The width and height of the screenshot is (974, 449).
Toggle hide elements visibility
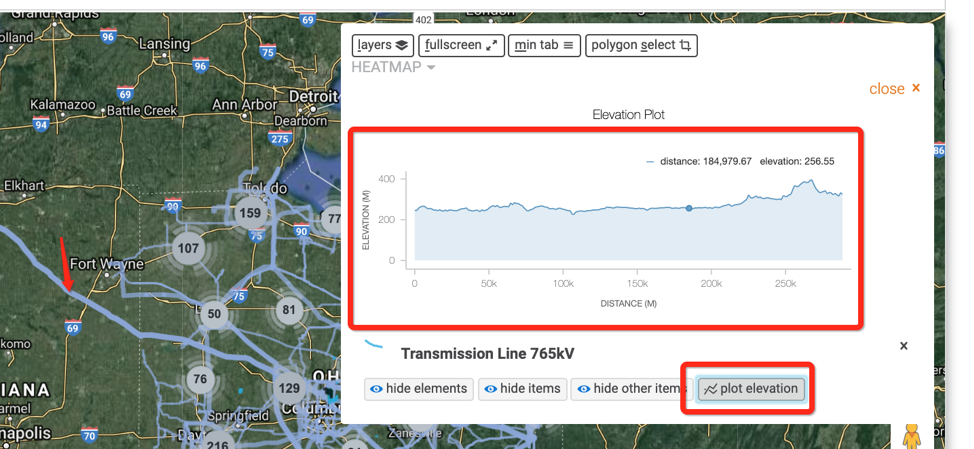point(419,389)
